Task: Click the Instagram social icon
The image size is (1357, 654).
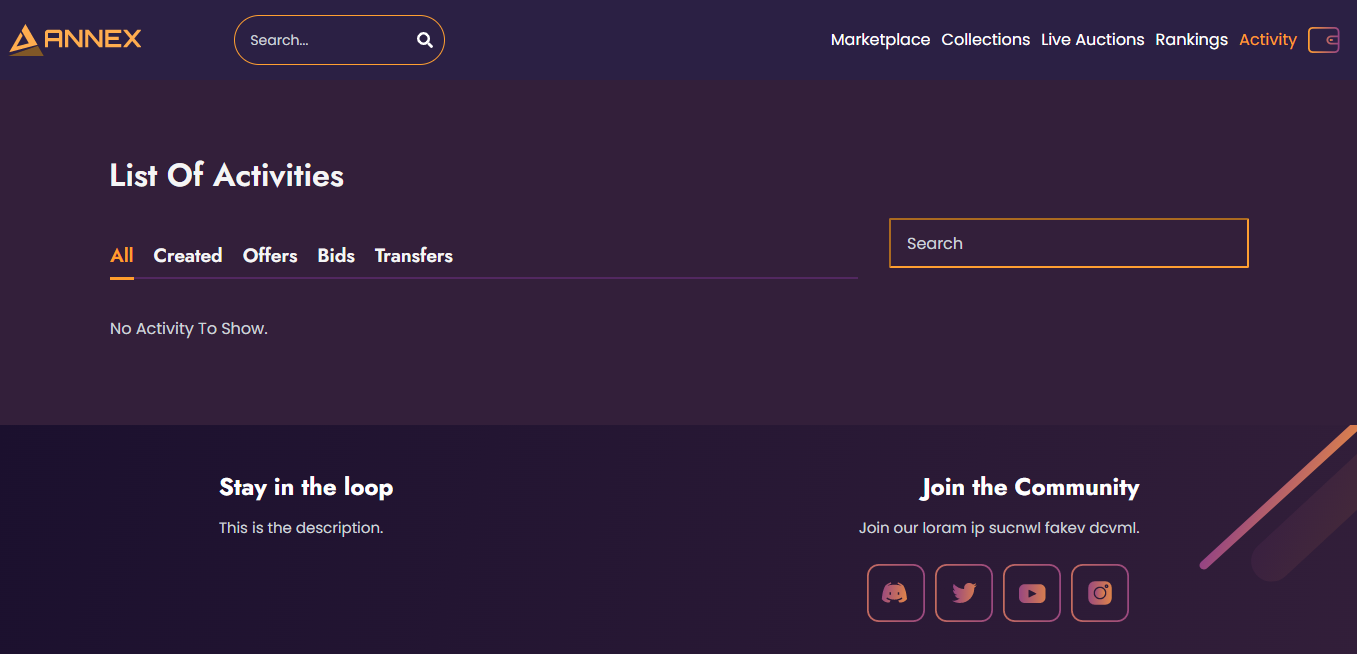Action: [x=1099, y=593]
